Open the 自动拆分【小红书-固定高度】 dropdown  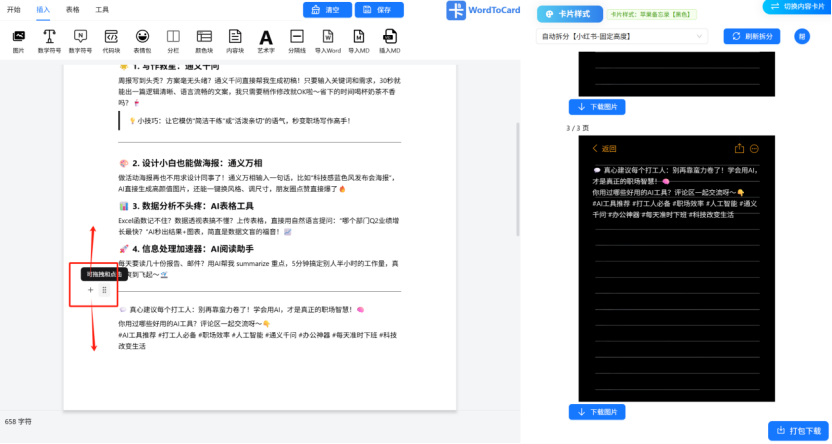point(622,37)
